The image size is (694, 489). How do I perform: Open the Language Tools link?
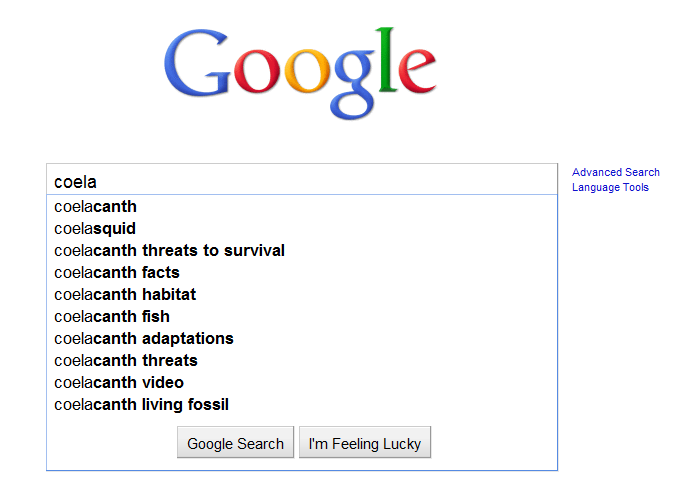coord(610,187)
